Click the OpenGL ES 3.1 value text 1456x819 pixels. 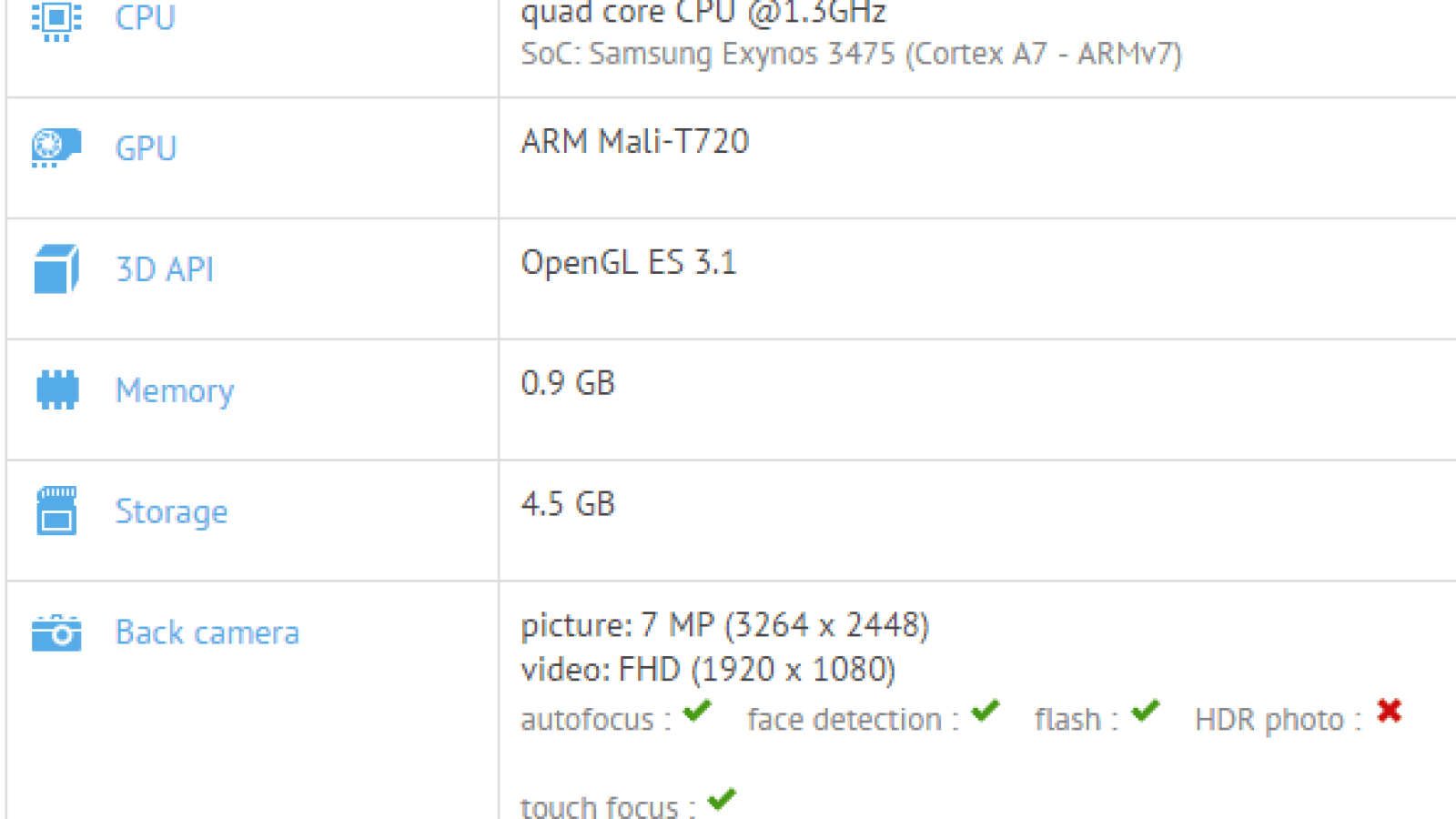tap(629, 263)
